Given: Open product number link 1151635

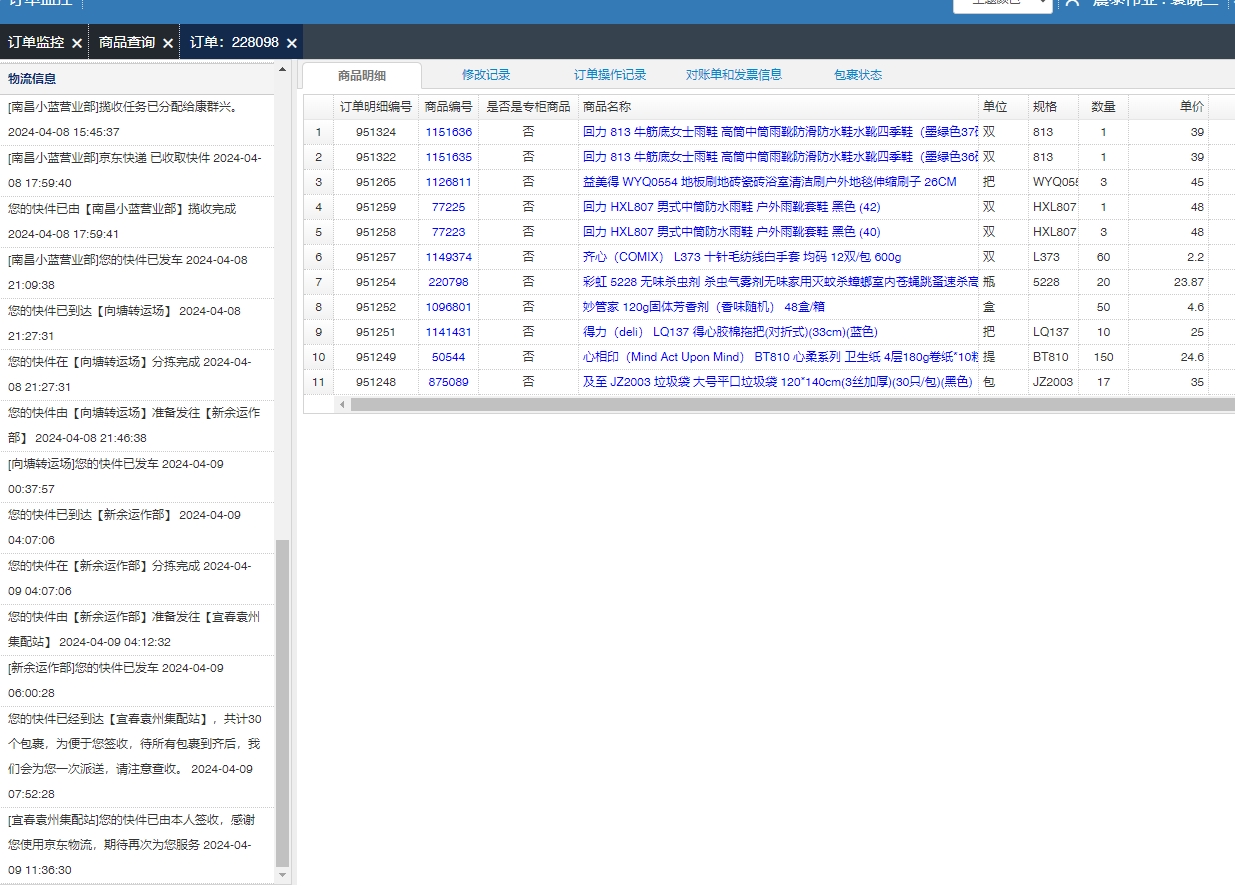Looking at the screenshot, I should pos(448,157).
